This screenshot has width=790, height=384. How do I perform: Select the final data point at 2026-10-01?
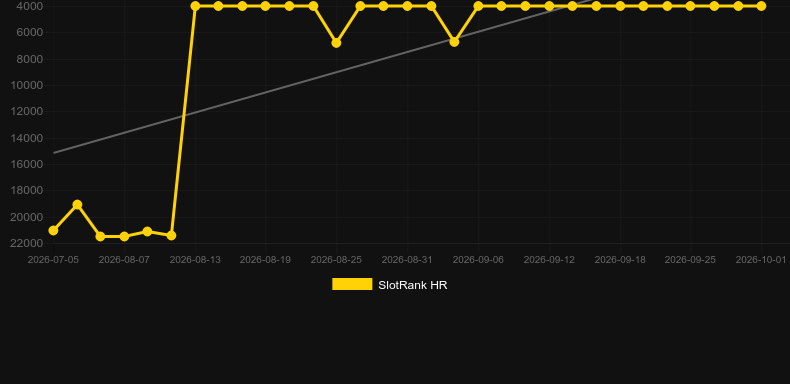(761, 6)
